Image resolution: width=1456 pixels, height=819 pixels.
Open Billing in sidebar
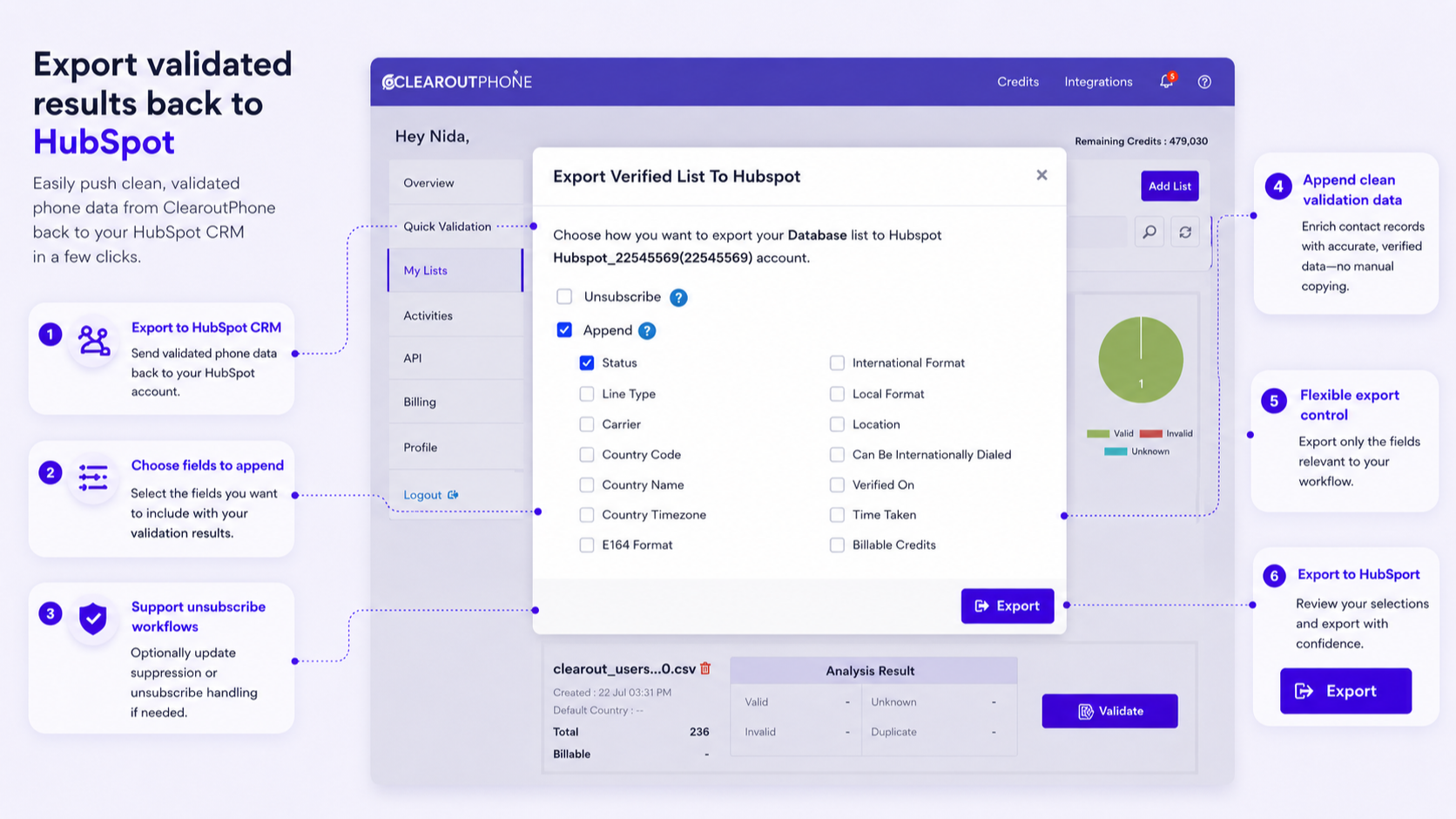455,402
